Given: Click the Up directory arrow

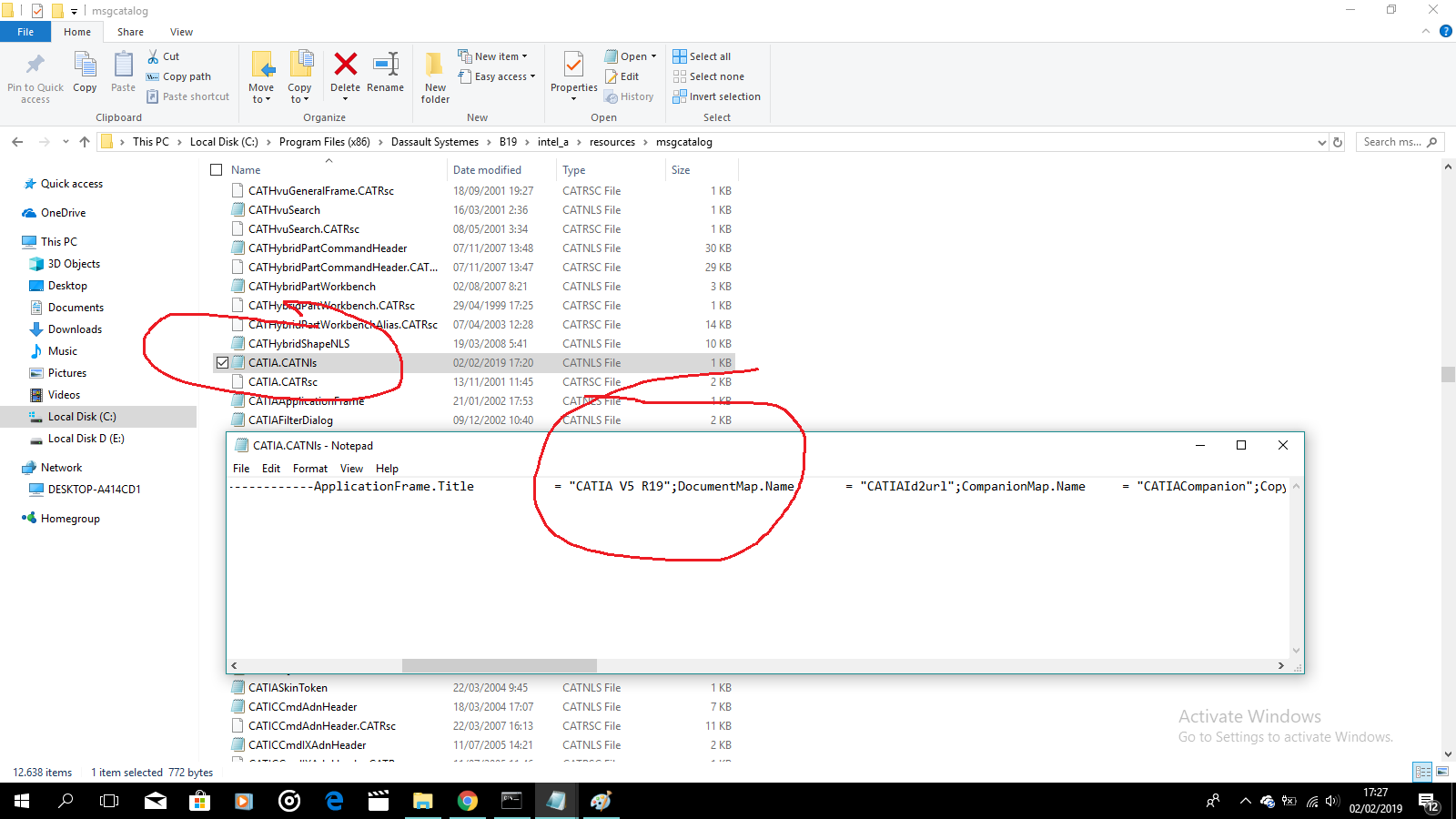Looking at the screenshot, I should coord(85,142).
